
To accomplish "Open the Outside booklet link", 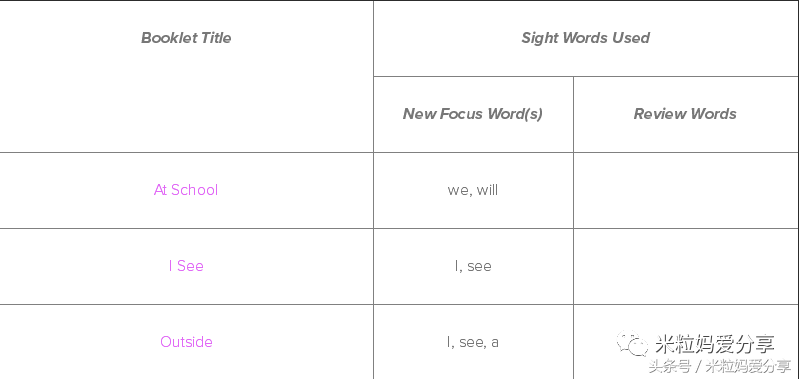I will (186, 342).
